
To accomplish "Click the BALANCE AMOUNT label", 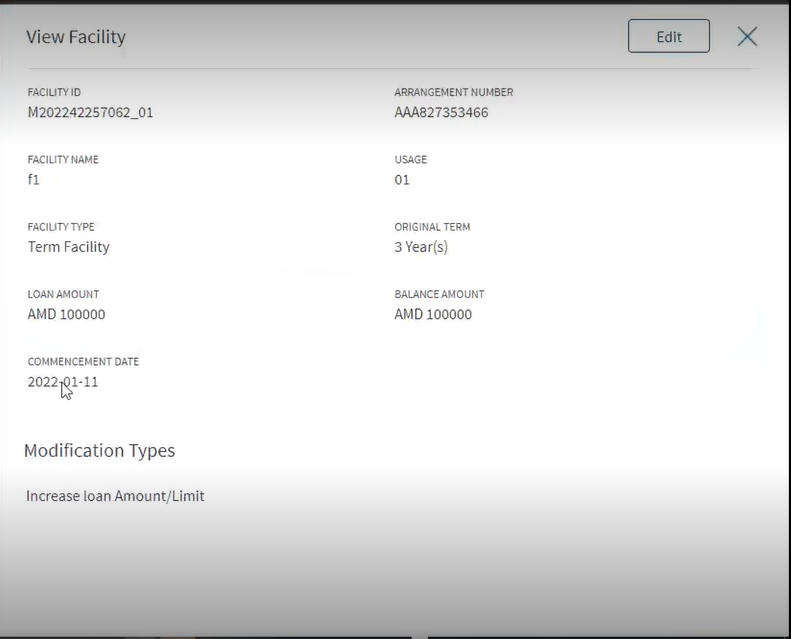I will 439,294.
